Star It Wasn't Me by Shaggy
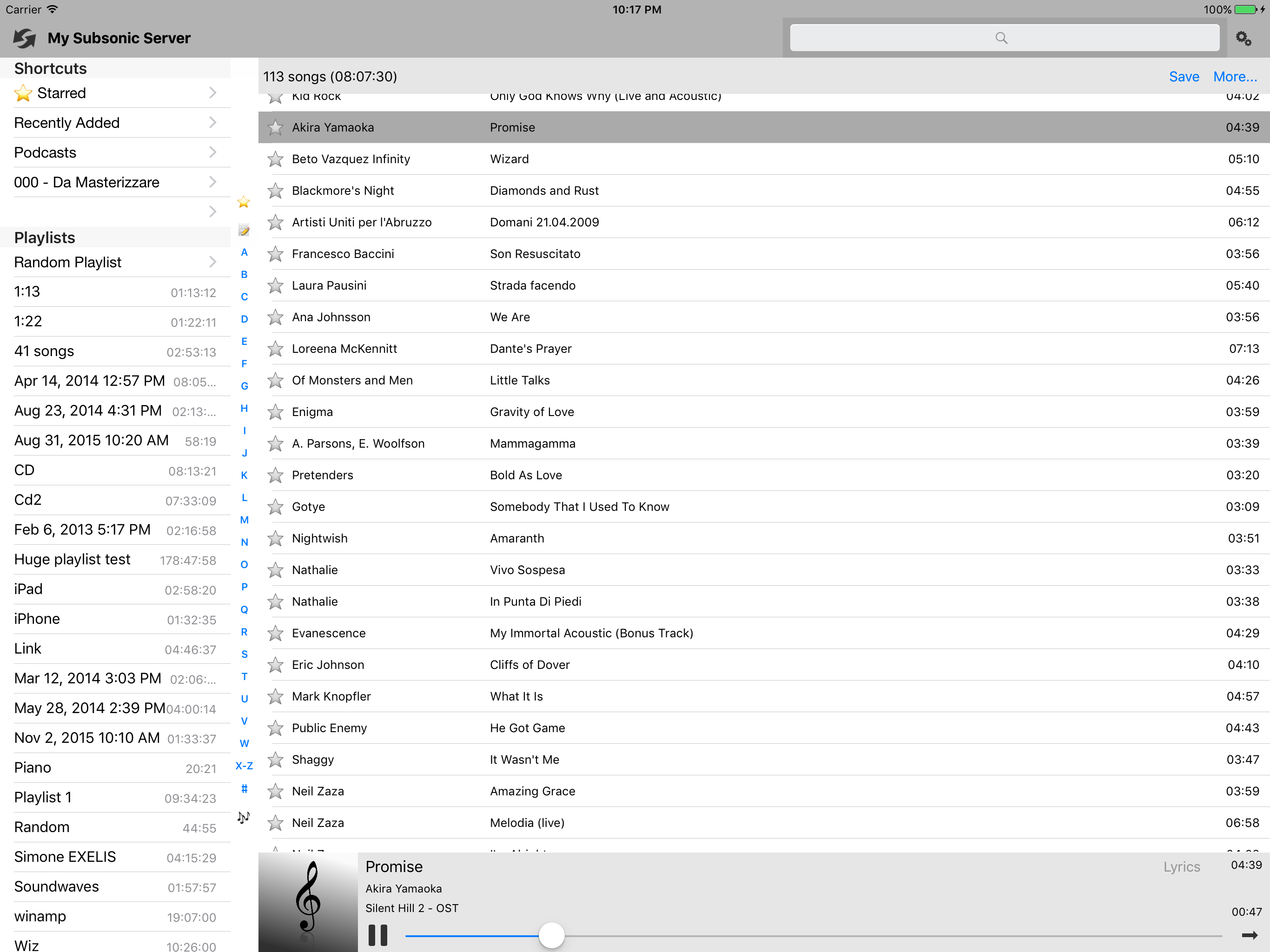This screenshot has width=1270, height=952. (276, 759)
